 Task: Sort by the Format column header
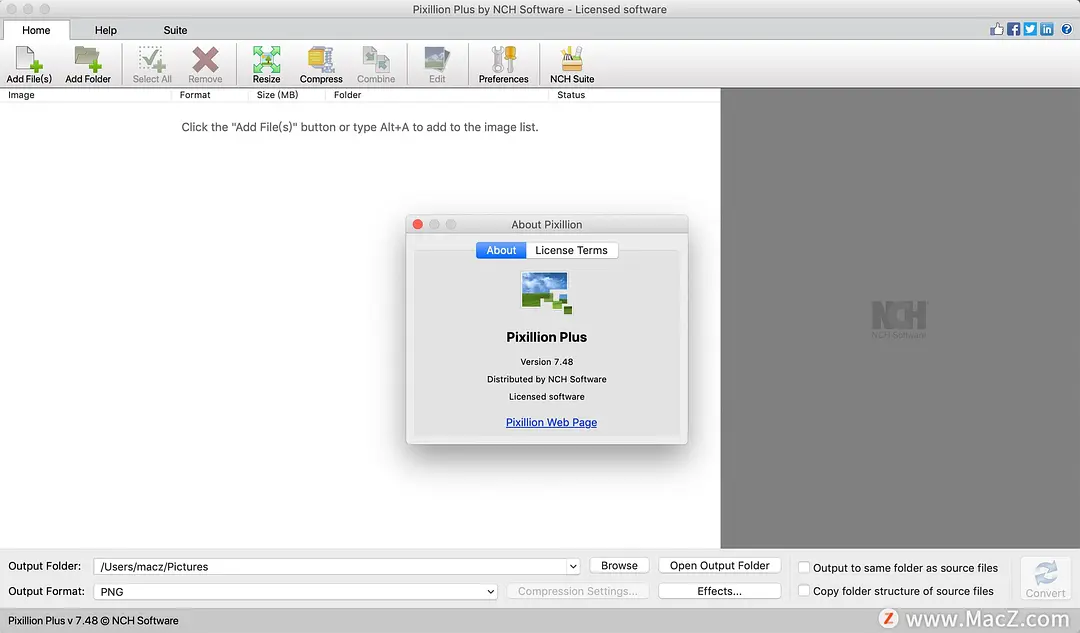pos(209,95)
